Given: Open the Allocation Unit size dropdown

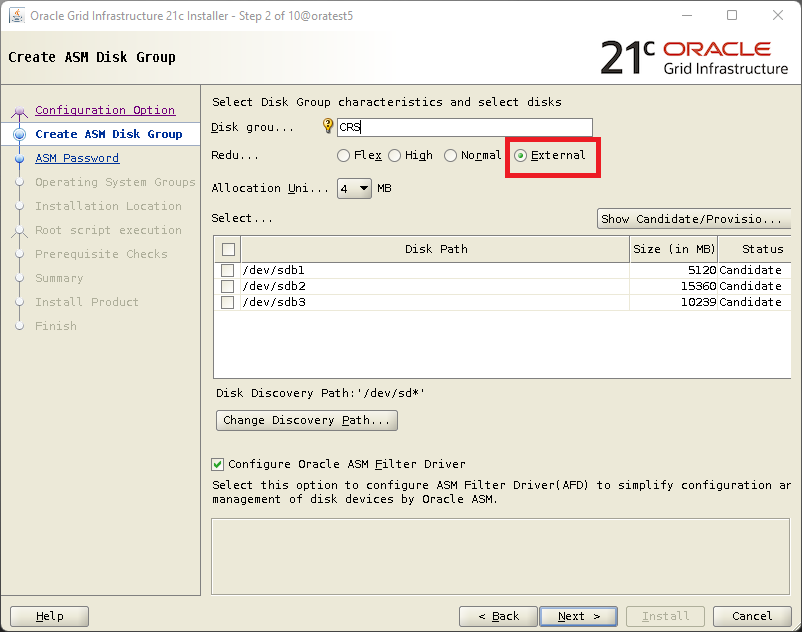Looking at the screenshot, I should pyautogui.click(x=354, y=189).
